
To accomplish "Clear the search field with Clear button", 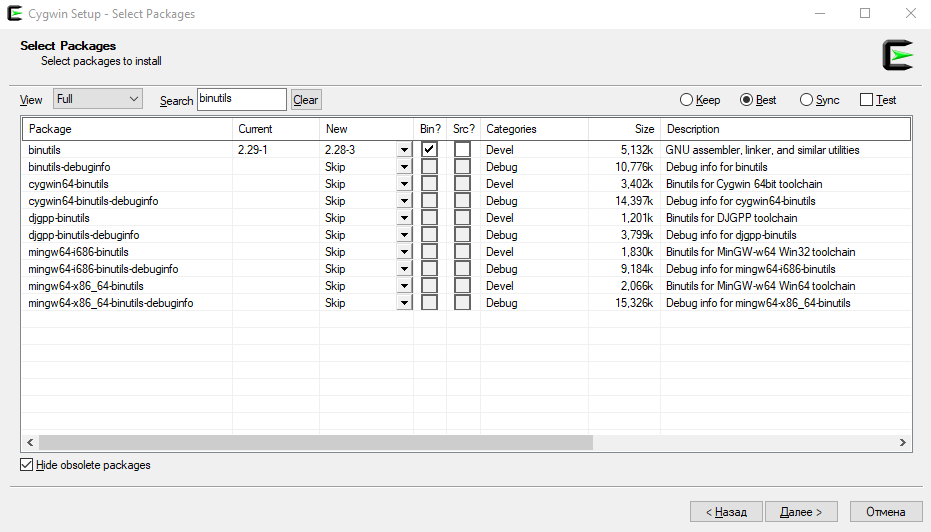I will point(306,100).
